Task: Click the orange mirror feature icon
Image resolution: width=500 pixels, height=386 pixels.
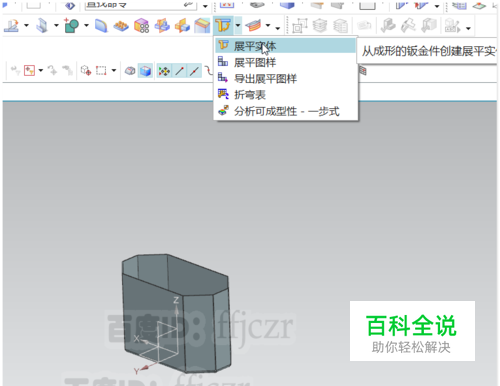Action: tap(162, 25)
